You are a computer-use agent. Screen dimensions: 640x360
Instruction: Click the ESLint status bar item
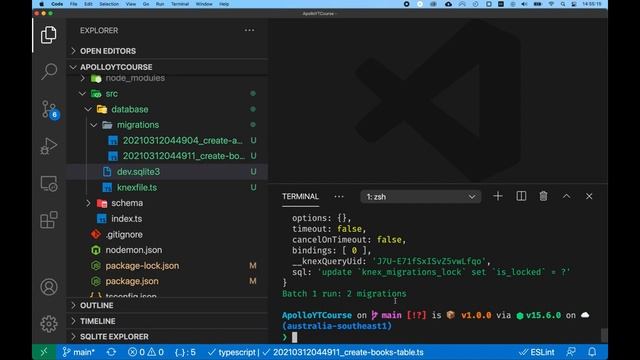tap(536, 352)
